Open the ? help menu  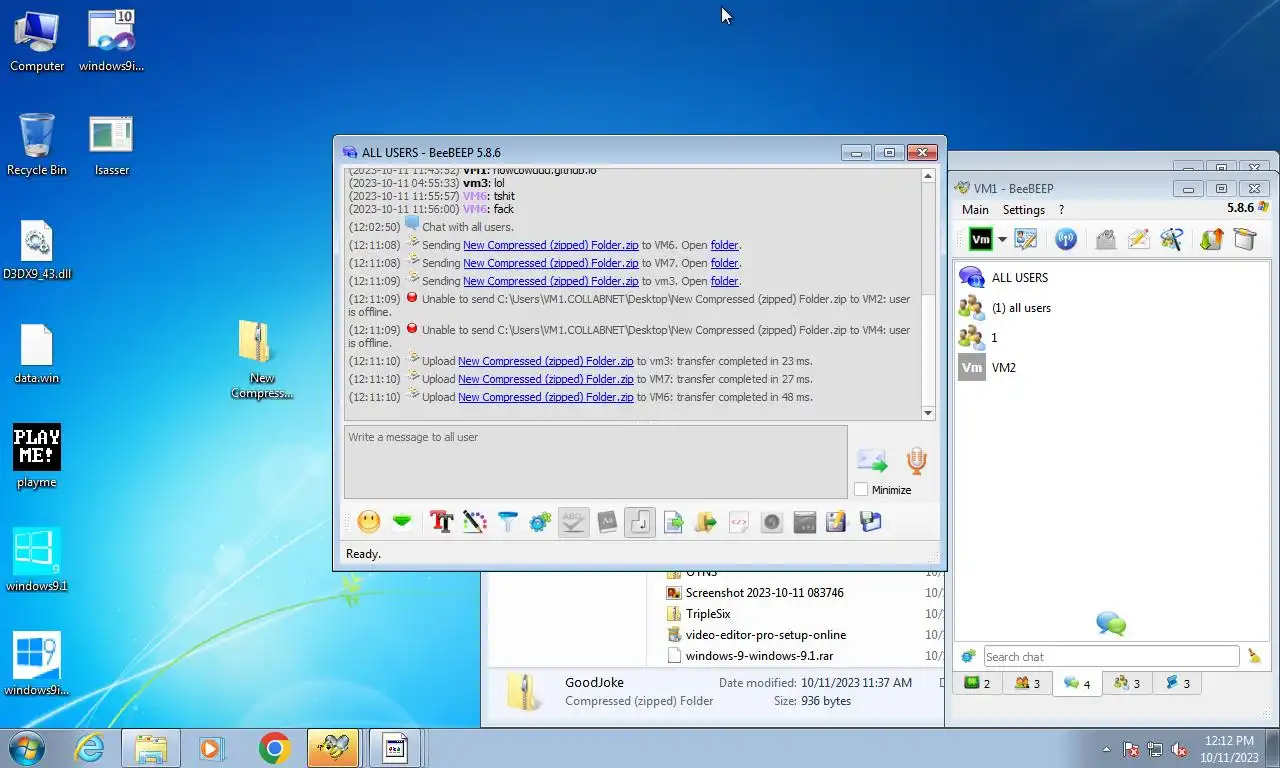click(x=1061, y=210)
